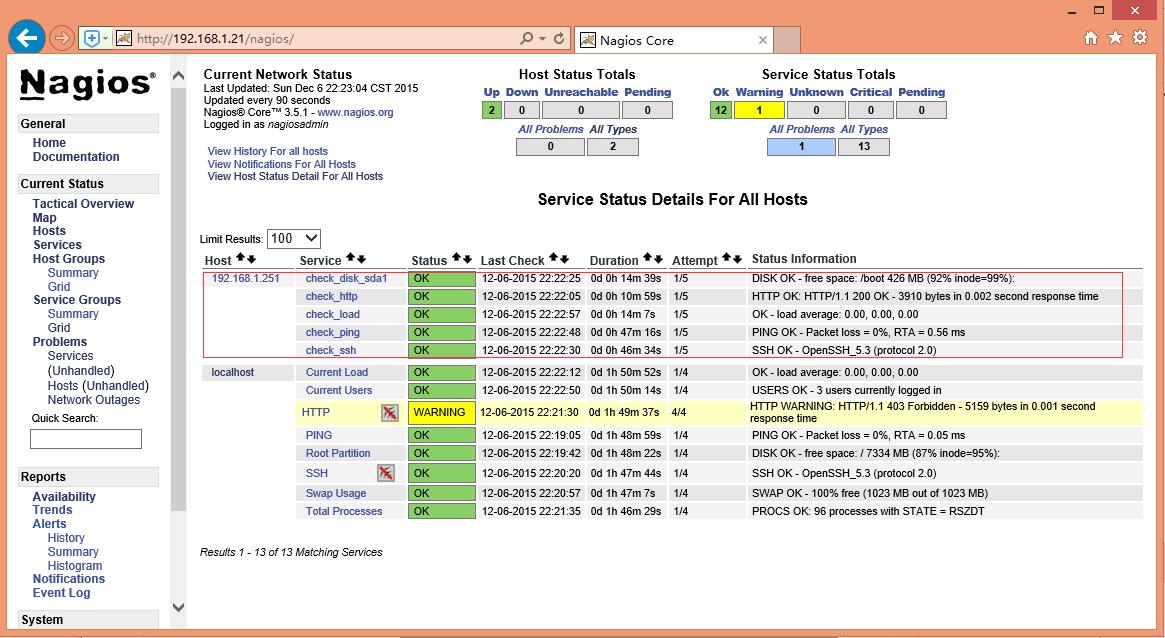Open the localhost host link
Viewport: 1165px width, 638px height.
(233, 372)
